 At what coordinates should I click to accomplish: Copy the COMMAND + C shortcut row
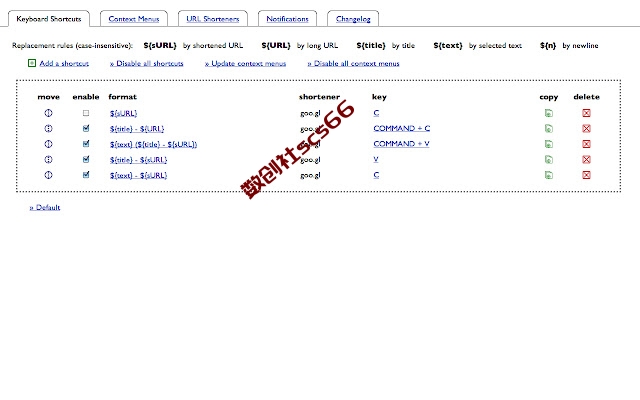[549, 129]
